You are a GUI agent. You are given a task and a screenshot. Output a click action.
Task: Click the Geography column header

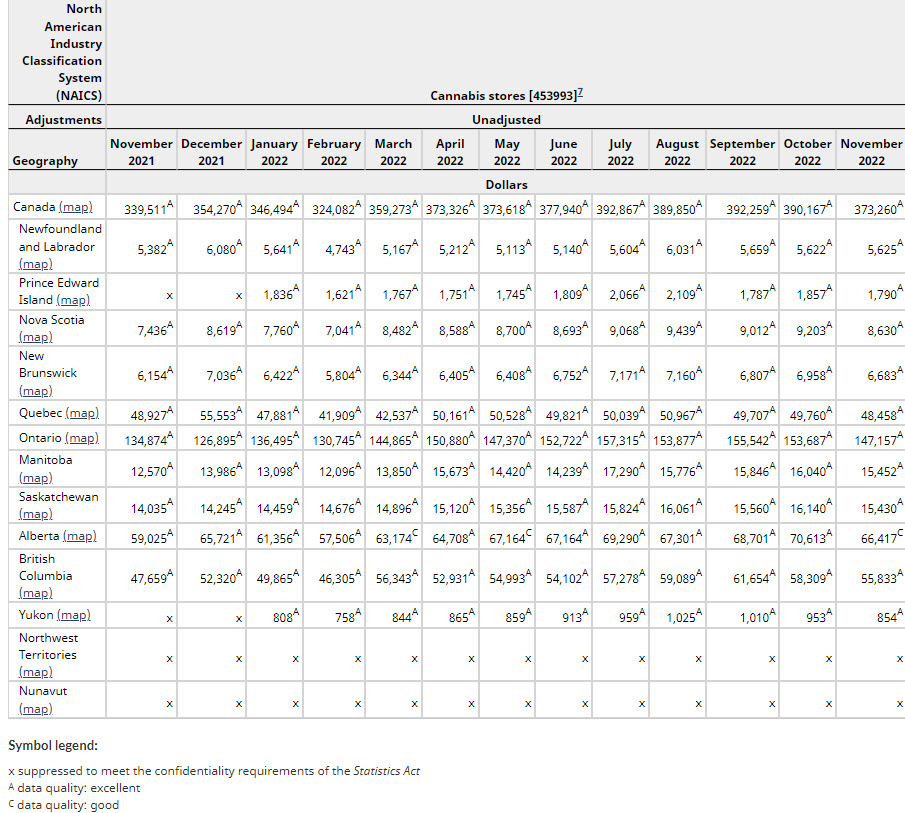point(45,161)
